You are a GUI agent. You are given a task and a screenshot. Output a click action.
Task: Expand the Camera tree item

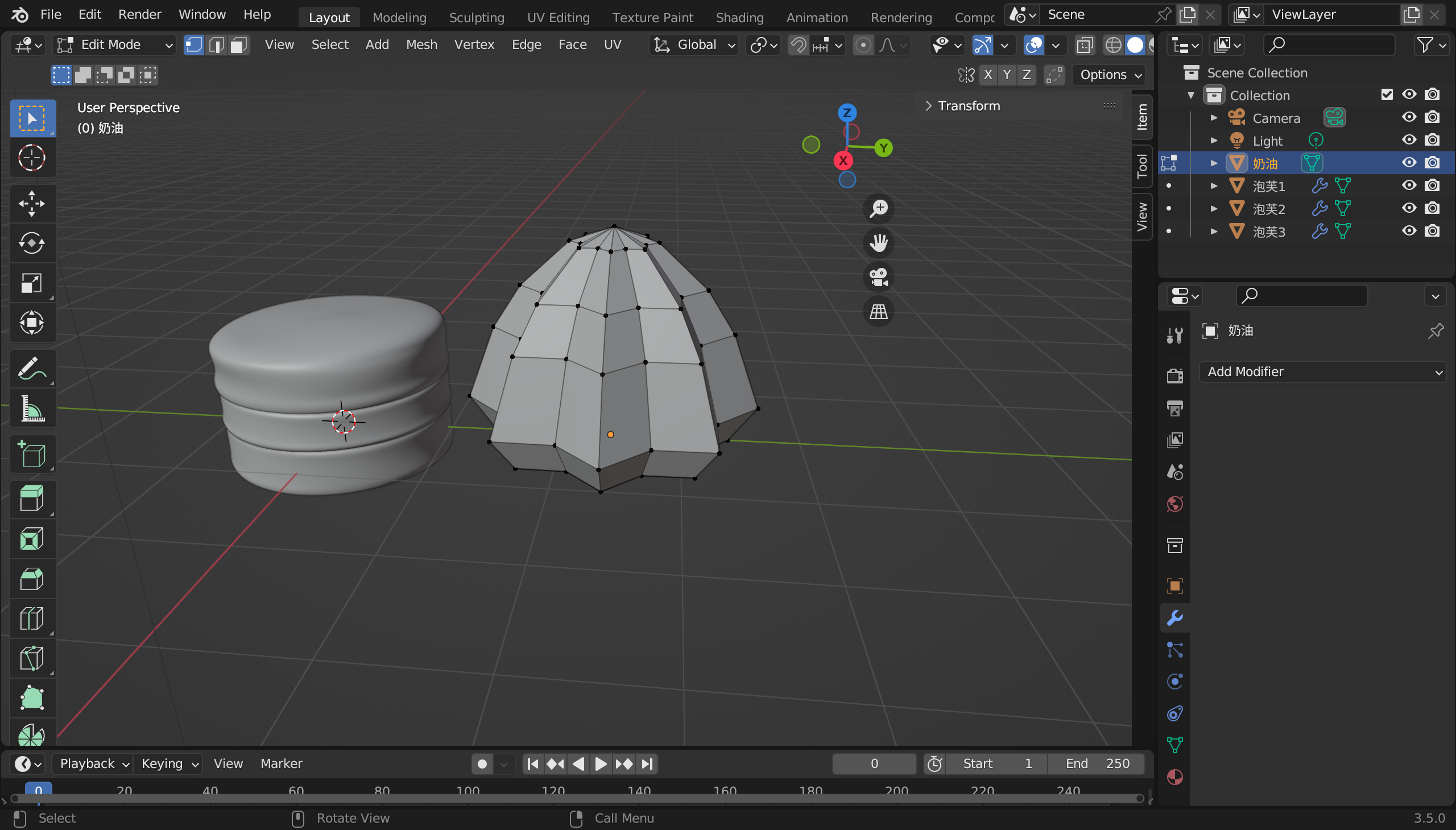coord(1213,118)
